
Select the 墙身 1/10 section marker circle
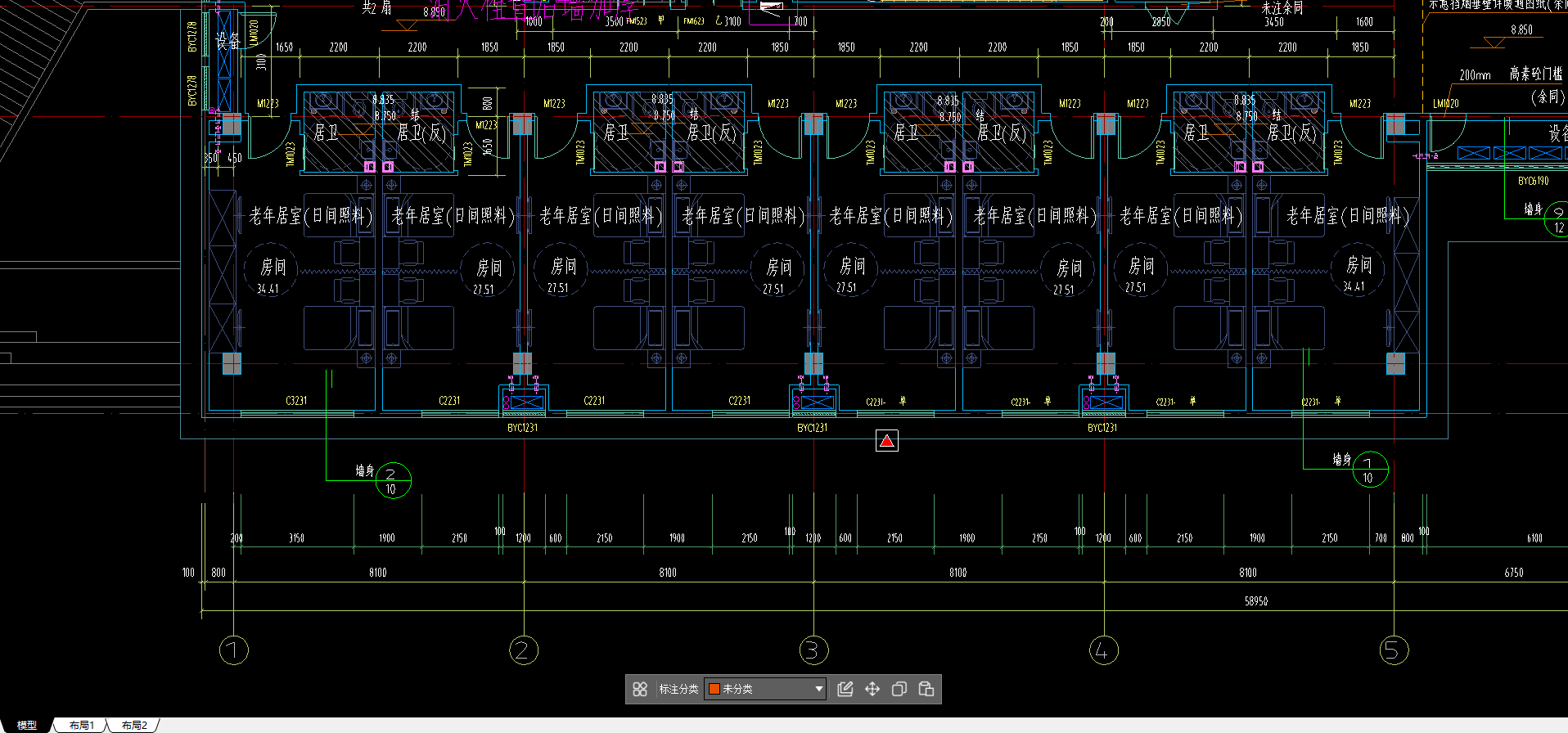click(x=1370, y=470)
